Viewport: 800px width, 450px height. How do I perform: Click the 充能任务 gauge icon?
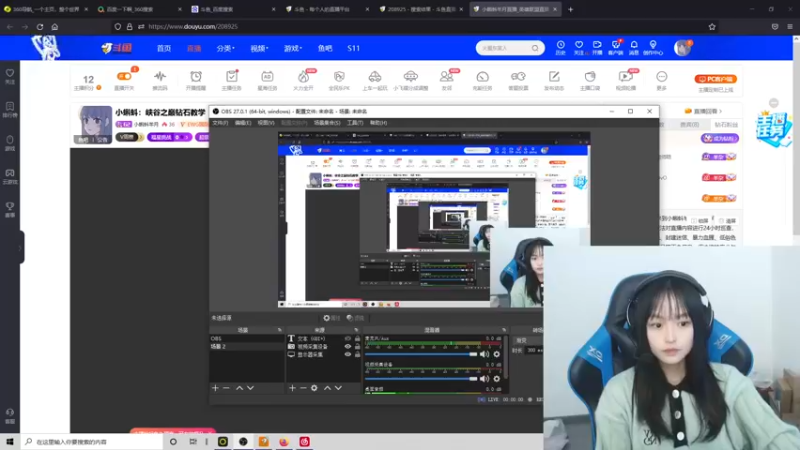(483, 77)
